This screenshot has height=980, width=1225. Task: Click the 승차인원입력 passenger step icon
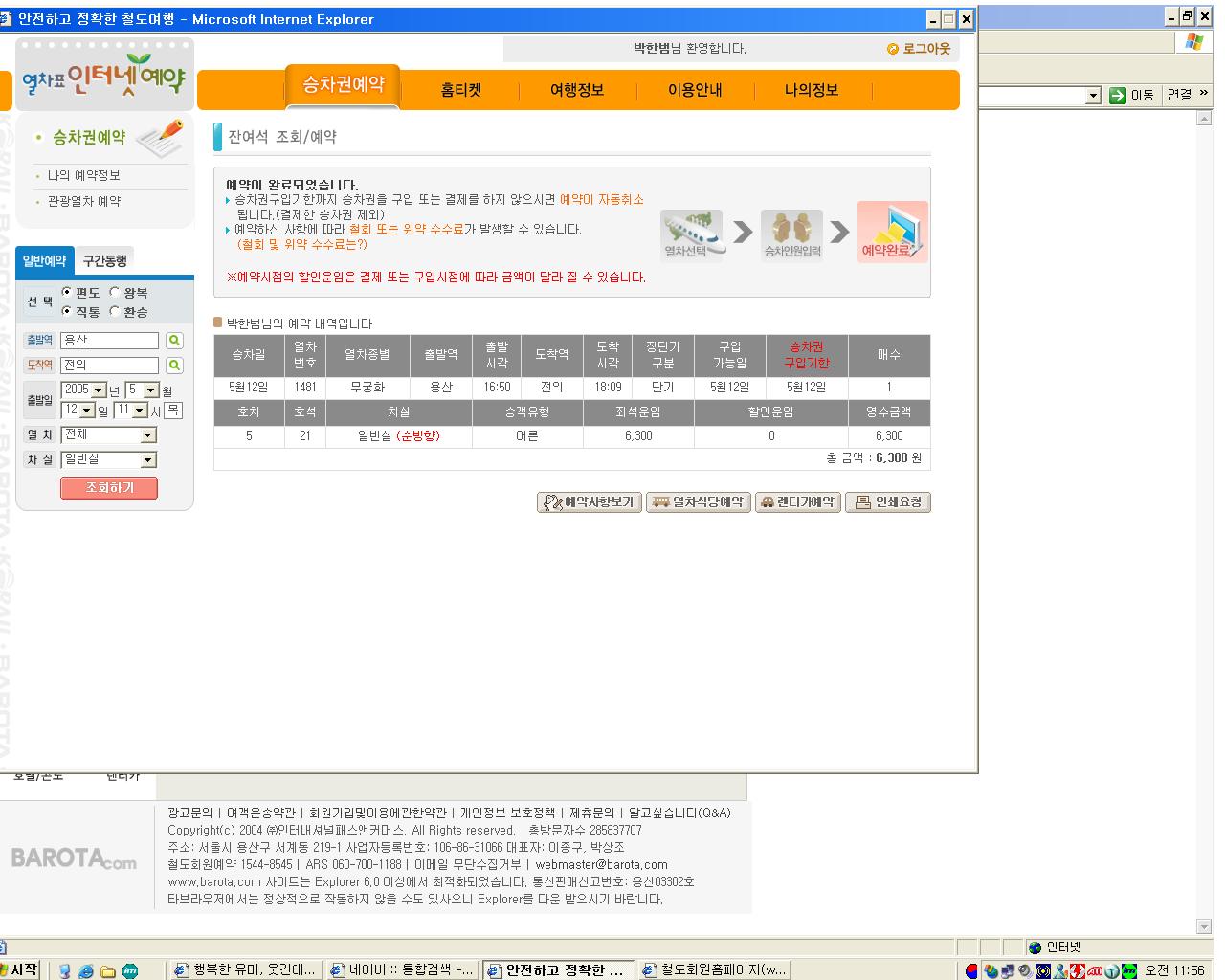pyautogui.click(x=791, y=233)
